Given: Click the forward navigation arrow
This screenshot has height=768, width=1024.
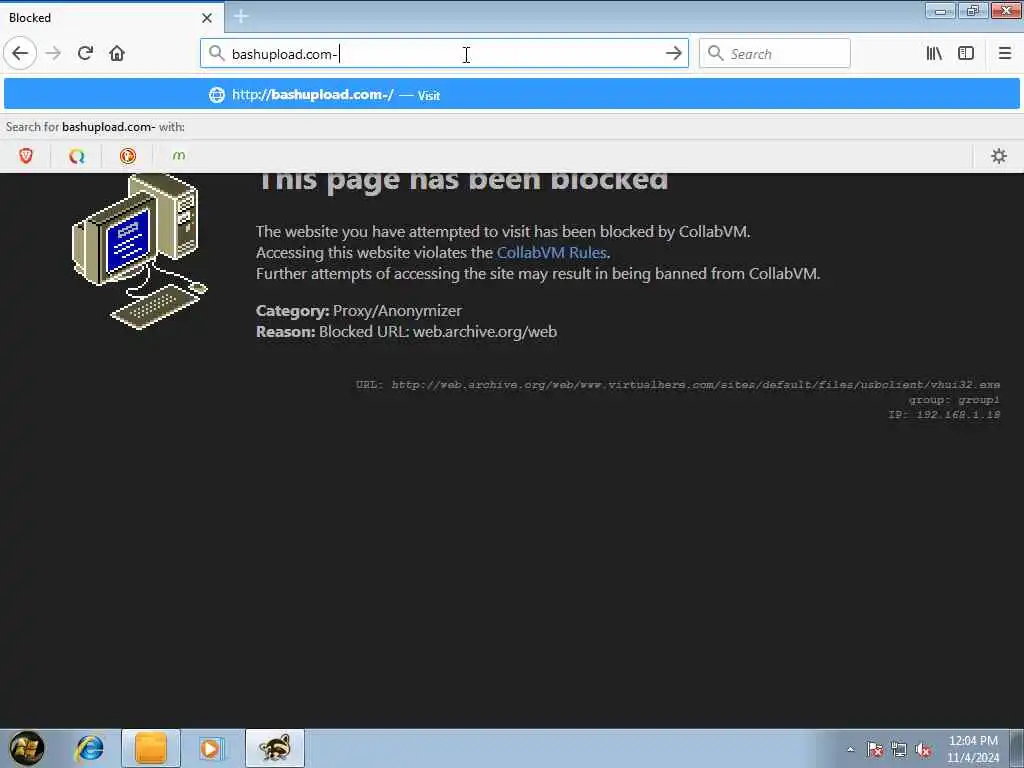Looking at the screenshot, I should (x=54, y=54).
